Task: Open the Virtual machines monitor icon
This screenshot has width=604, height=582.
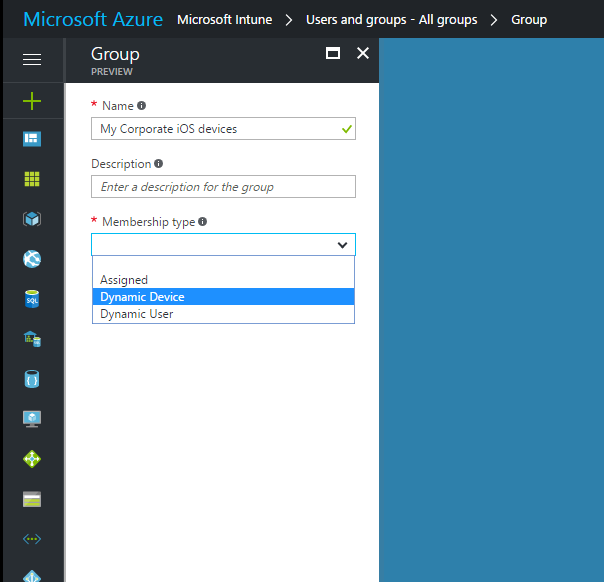Action: [32, 419]
